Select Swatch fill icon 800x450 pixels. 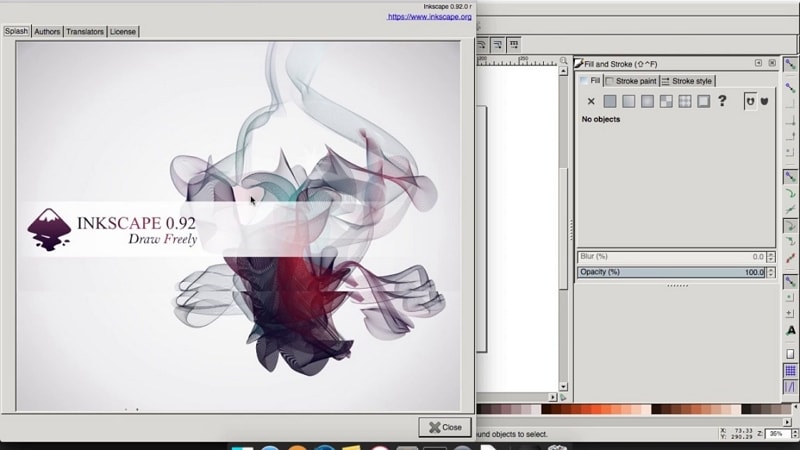tap(704, 101)
